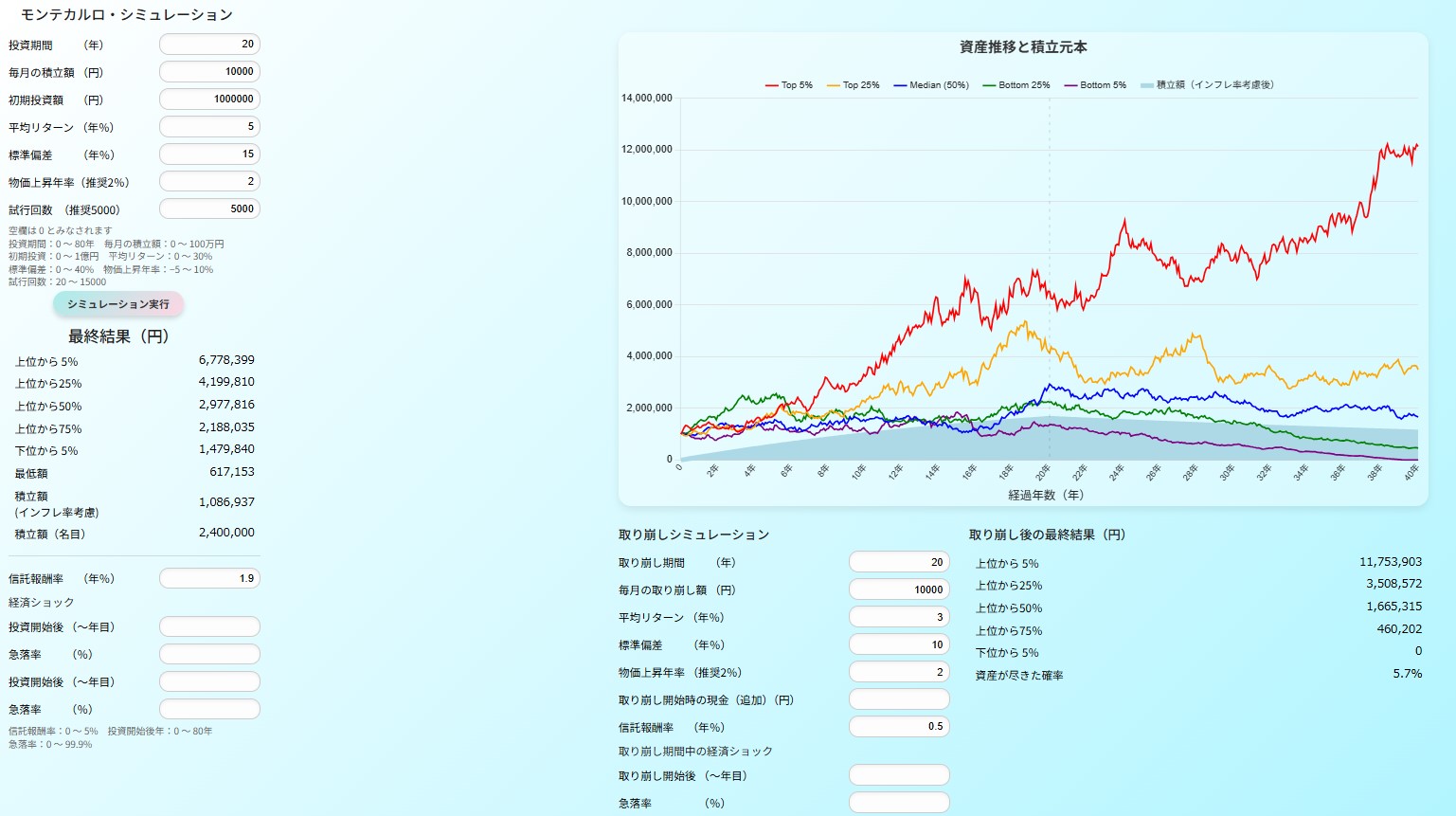Toggle the Bottom 5% legend entry
This screenshot has height=816, width=1456.
click(1095, 85)
